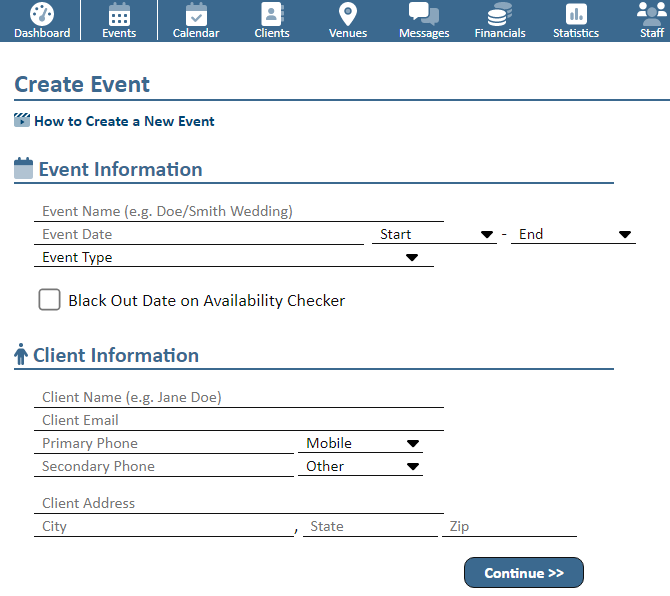This screenshot has height=596, width=670.
Task: Open Statistics via the bar chart icon
Action: [576, 14]
